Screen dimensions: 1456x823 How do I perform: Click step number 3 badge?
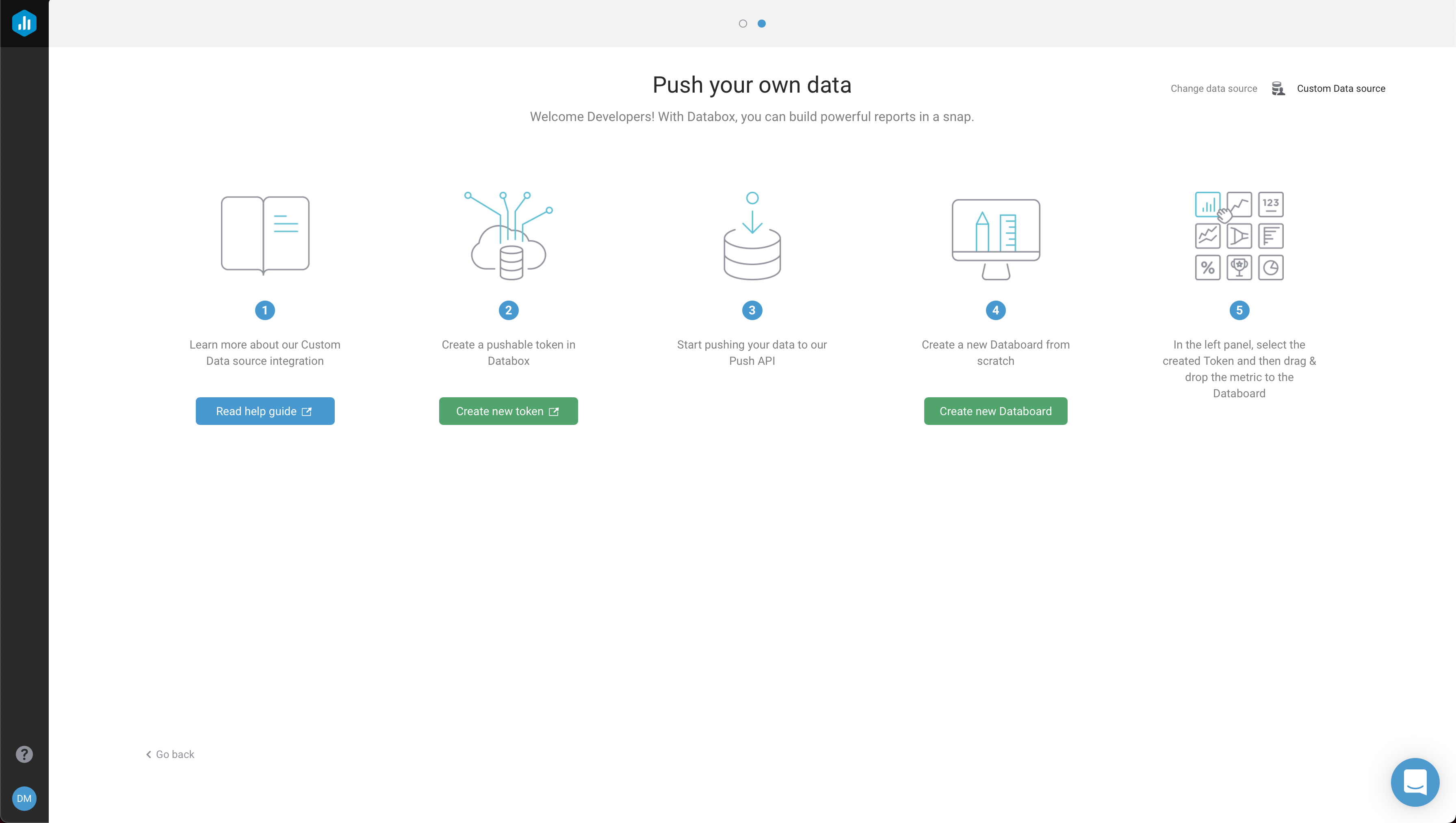752,310
